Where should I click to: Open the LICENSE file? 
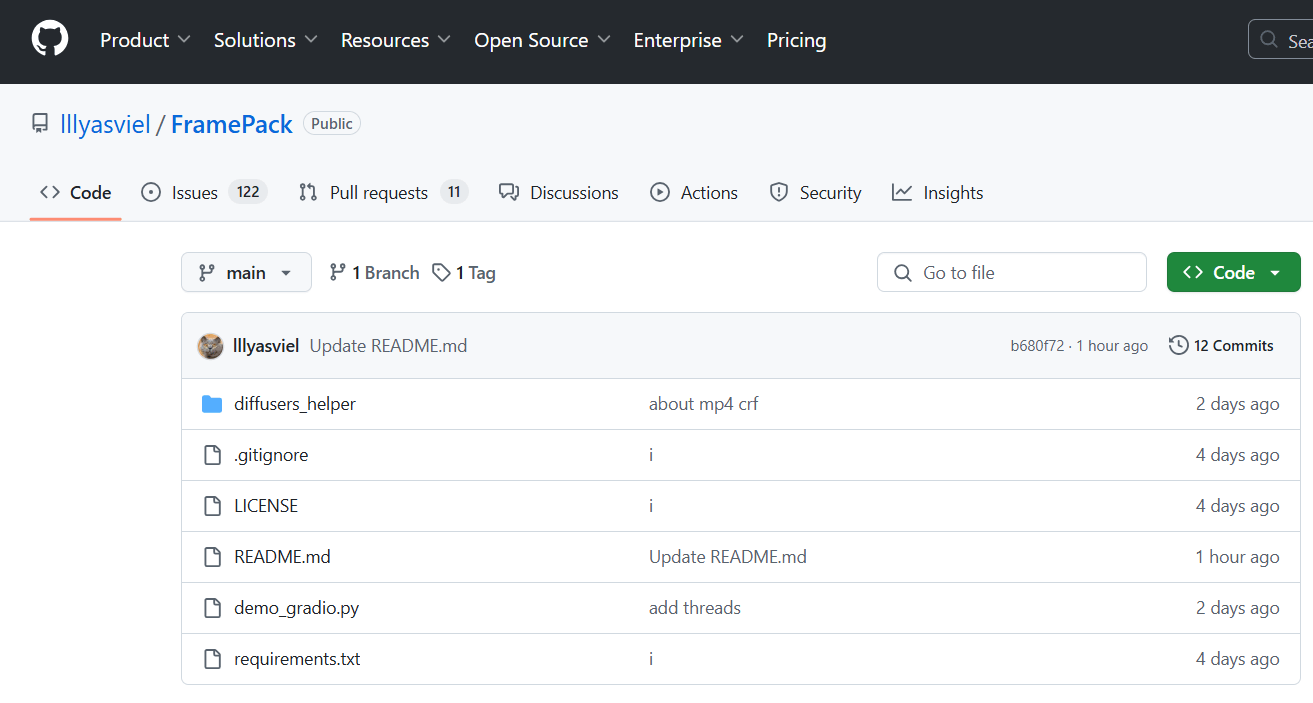click(x=266, y=506)
